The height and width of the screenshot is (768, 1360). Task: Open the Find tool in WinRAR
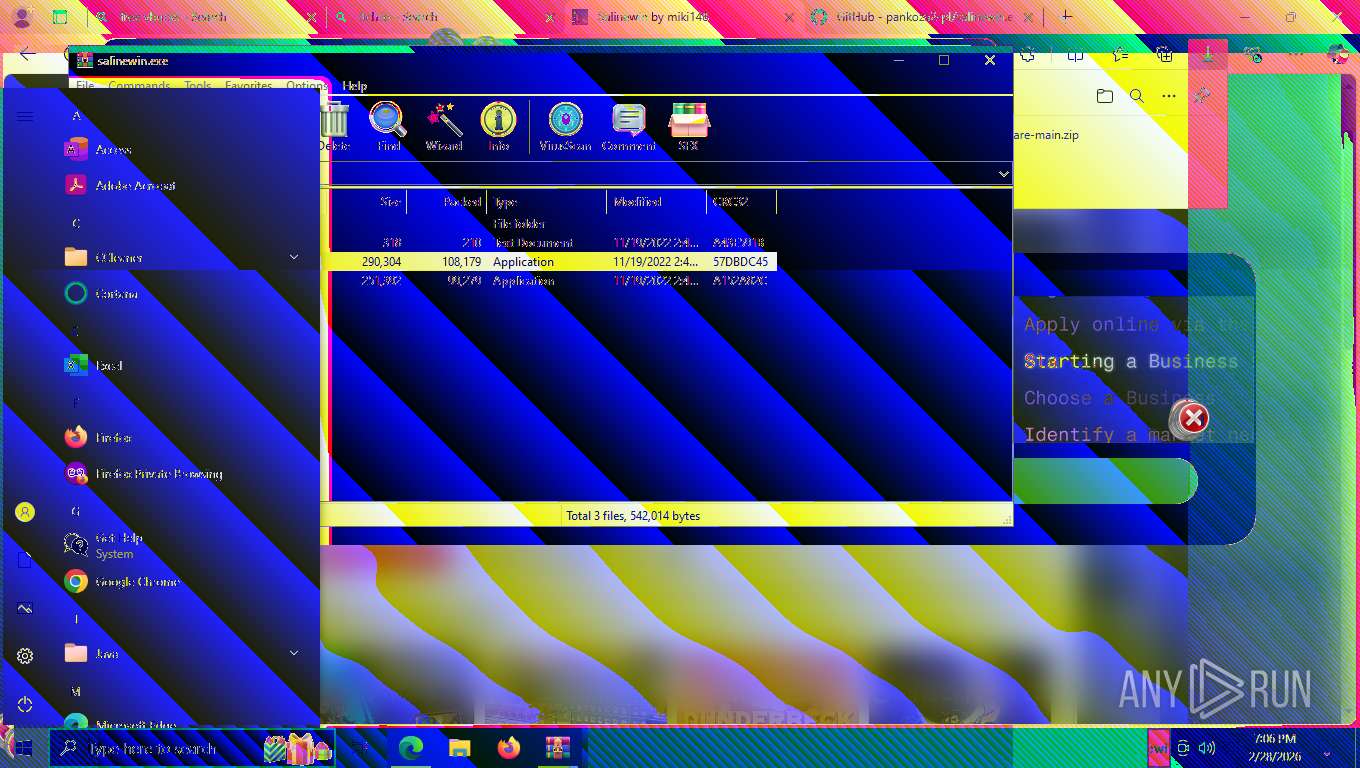(388, 128)
